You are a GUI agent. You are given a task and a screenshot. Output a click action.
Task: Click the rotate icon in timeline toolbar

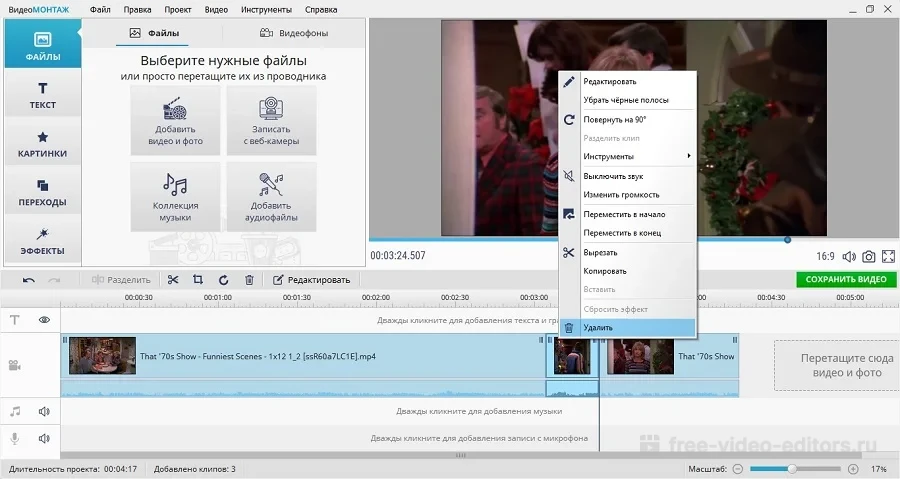(223, 280)
